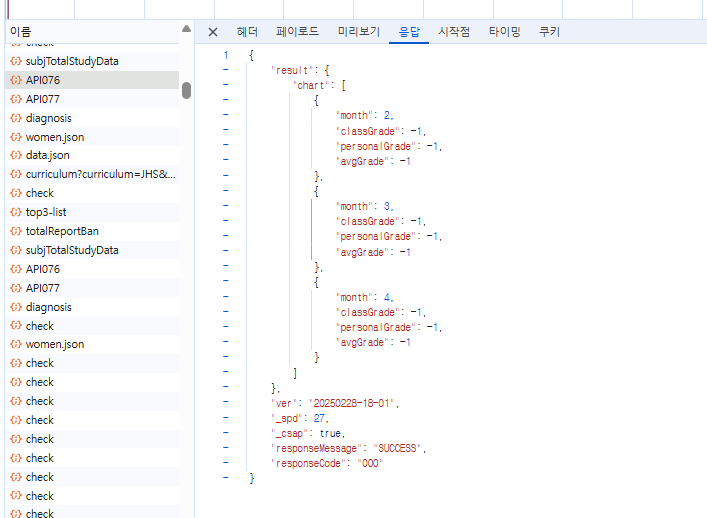Viewport: 707px width, 518px height.
Task: Open the 페이로드 tab
Action: [x=297, y=32]
